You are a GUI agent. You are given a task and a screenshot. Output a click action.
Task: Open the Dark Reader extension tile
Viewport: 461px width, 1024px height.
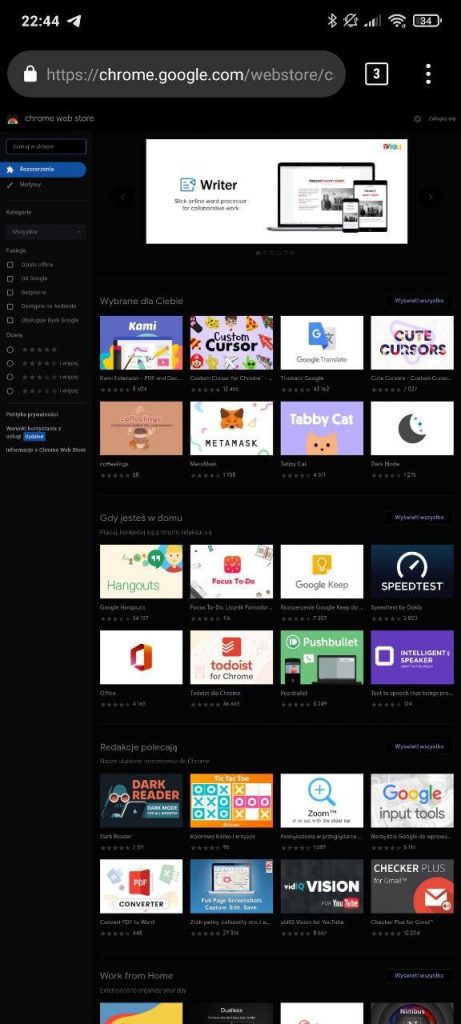(141, 801)
